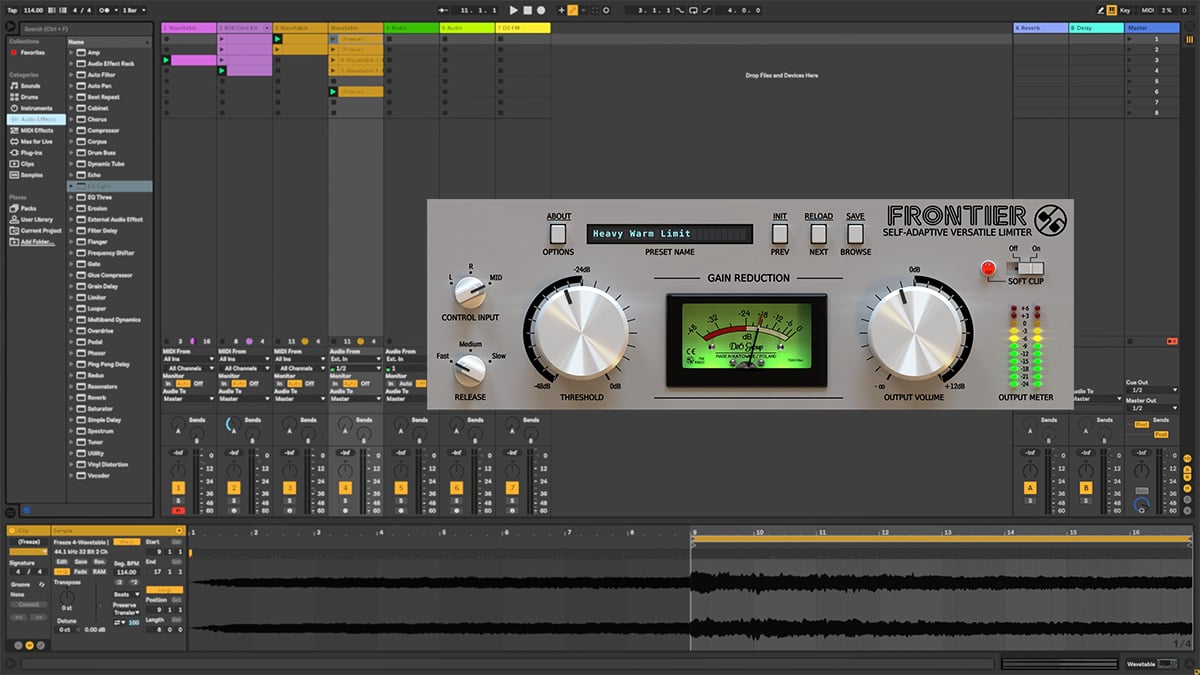Image resolution: width=1200 pixels, height=675 pixels.
Task: Disable the track activator on track 1
Action: pos(178,488)
